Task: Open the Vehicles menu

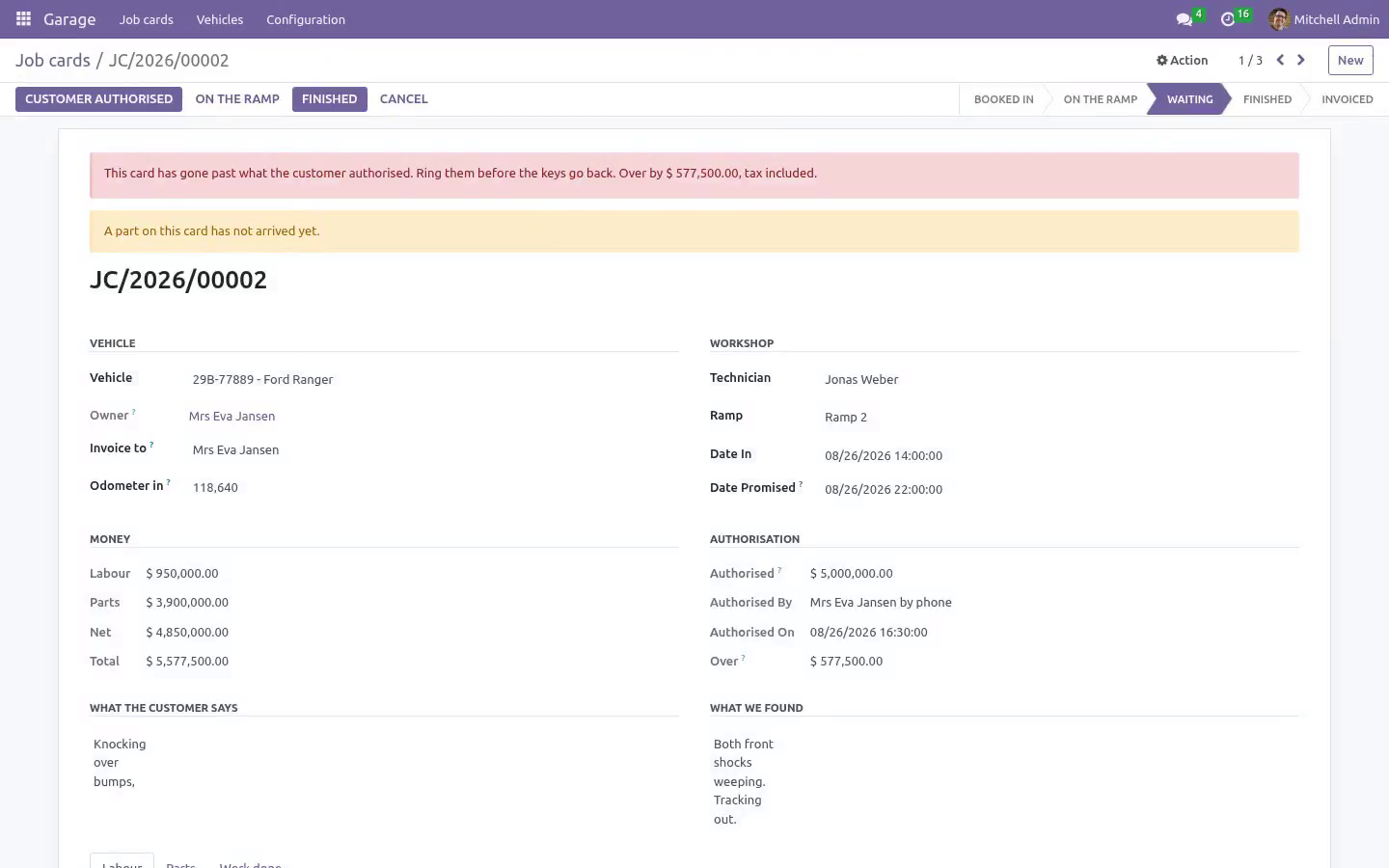Action: 220,19
